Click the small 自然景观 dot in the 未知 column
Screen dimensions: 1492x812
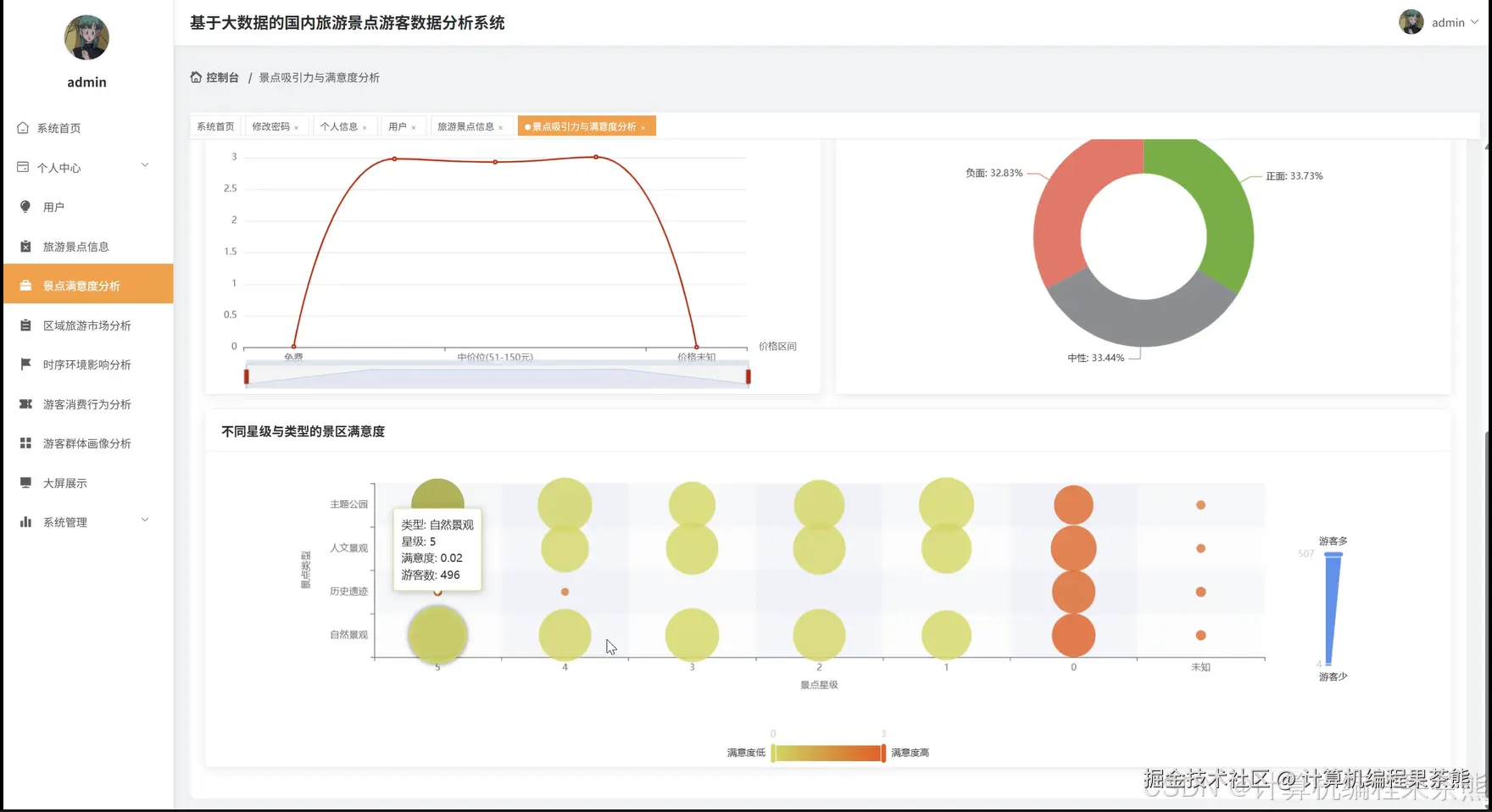pyautogui.click(x=1200, y=635)
